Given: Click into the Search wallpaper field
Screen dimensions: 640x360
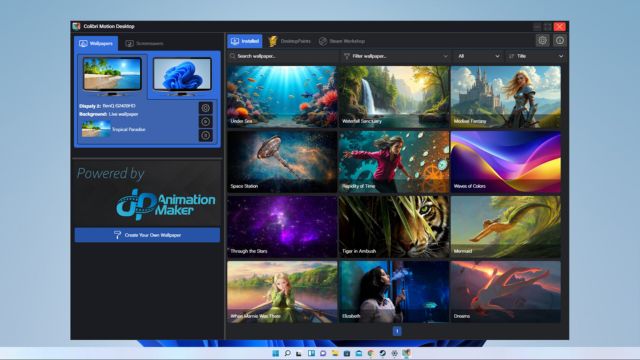Looking at the screenshot, I should tap(283, 56).
